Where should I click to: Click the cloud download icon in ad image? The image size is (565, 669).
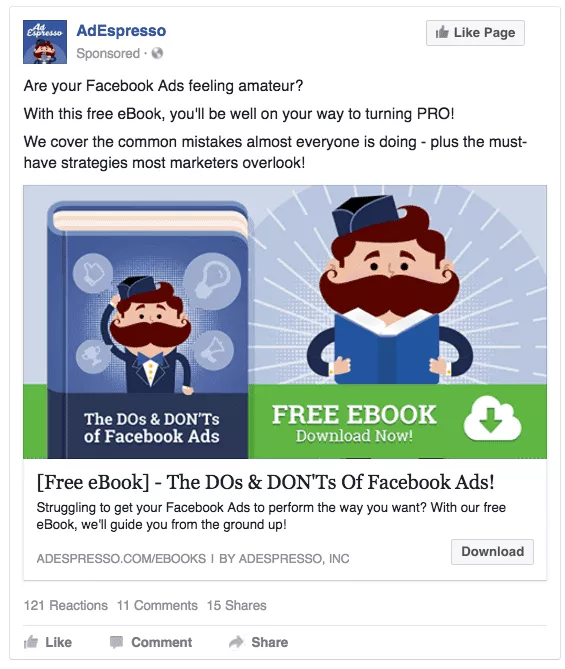coord(492,419)
